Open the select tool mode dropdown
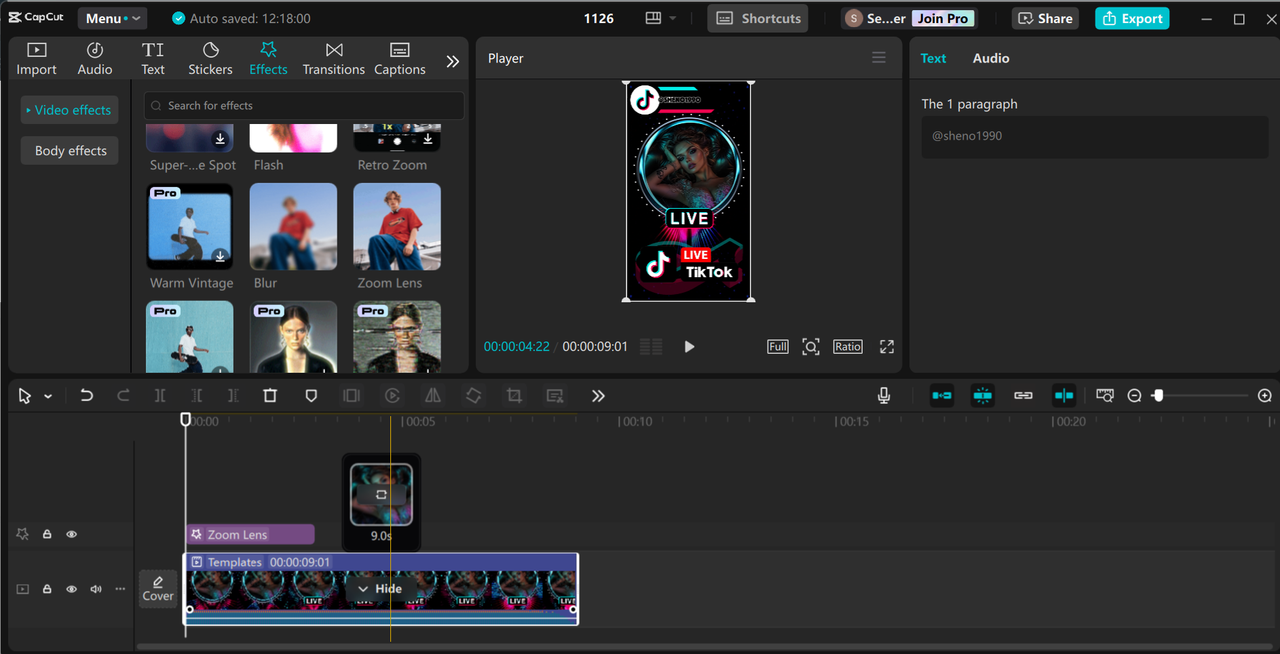Screen dimensions: 1280x654 click(x=47, y=397)
